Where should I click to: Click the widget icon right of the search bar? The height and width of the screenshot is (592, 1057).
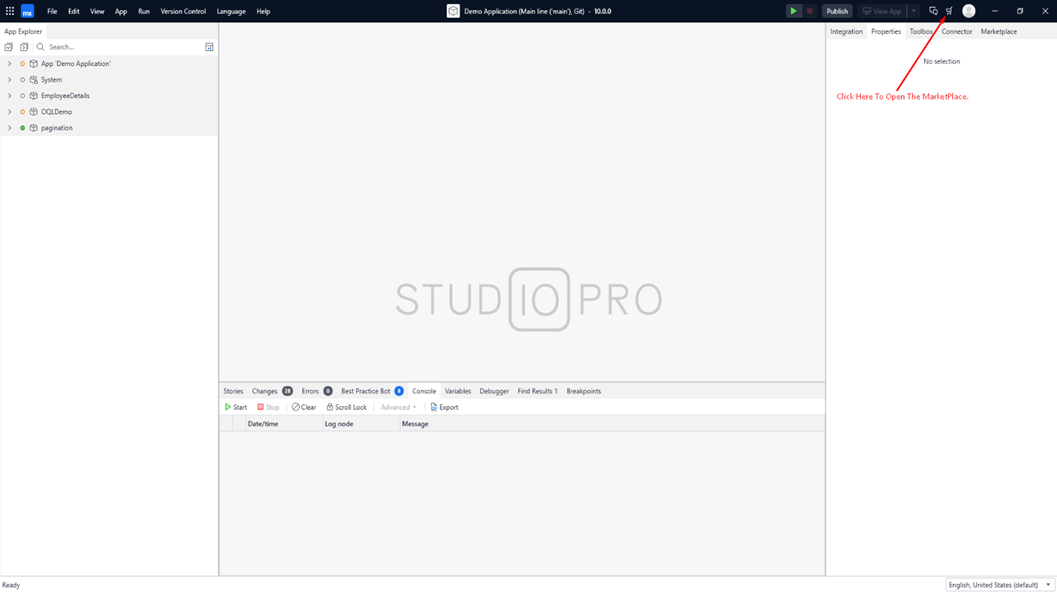pos(209,46)
